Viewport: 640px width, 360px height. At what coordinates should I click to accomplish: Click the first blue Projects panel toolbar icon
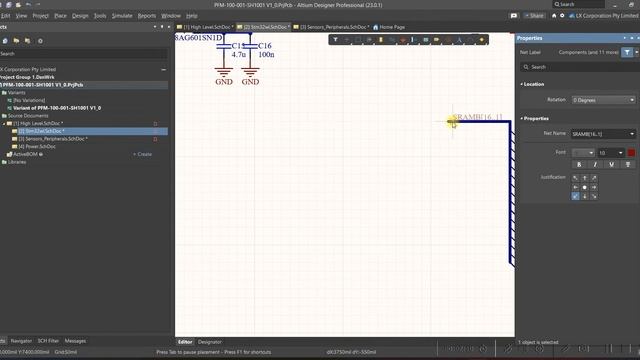tap(5, 41)
